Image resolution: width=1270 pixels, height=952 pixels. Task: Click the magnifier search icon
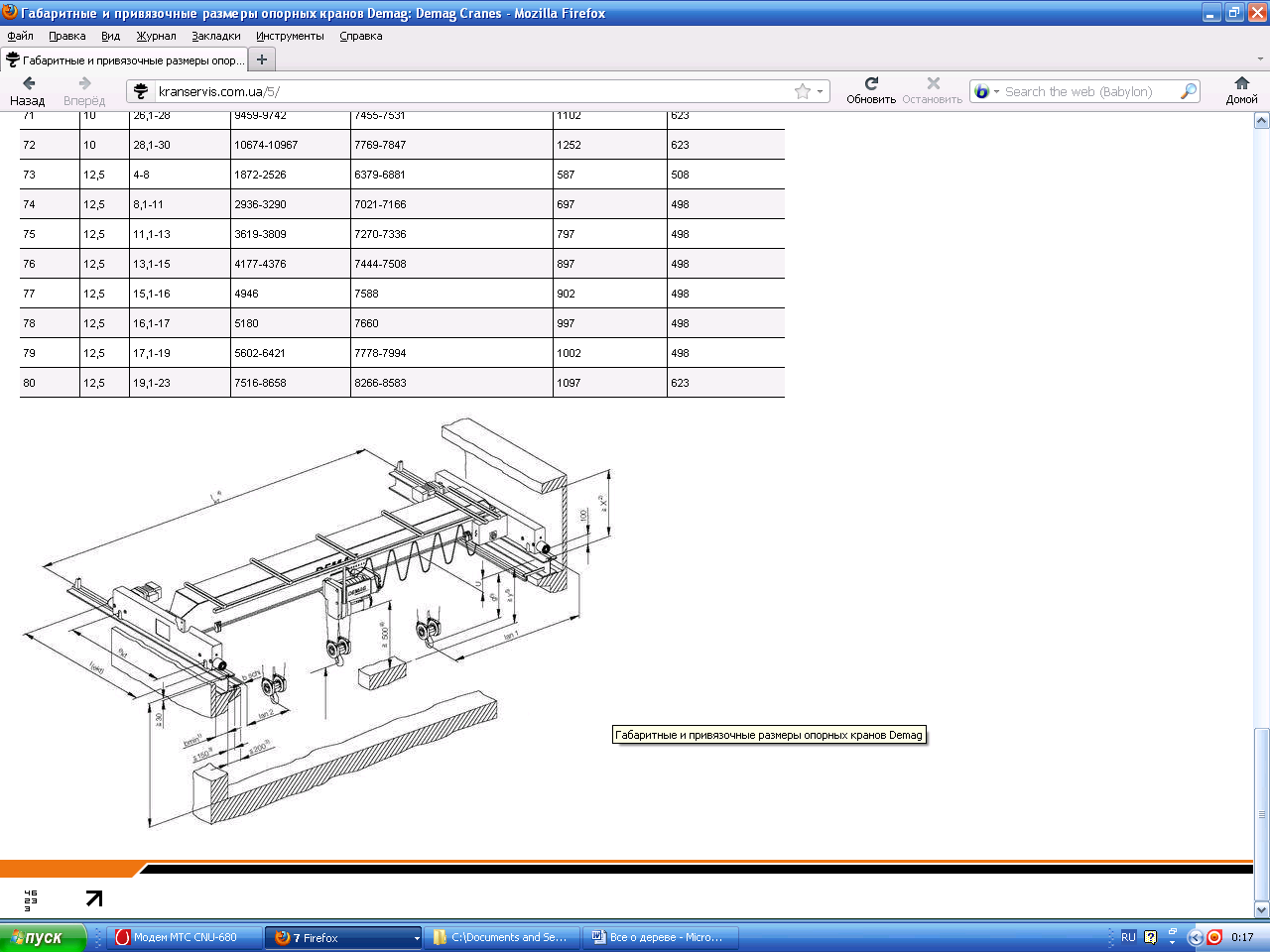(1188, 91)
